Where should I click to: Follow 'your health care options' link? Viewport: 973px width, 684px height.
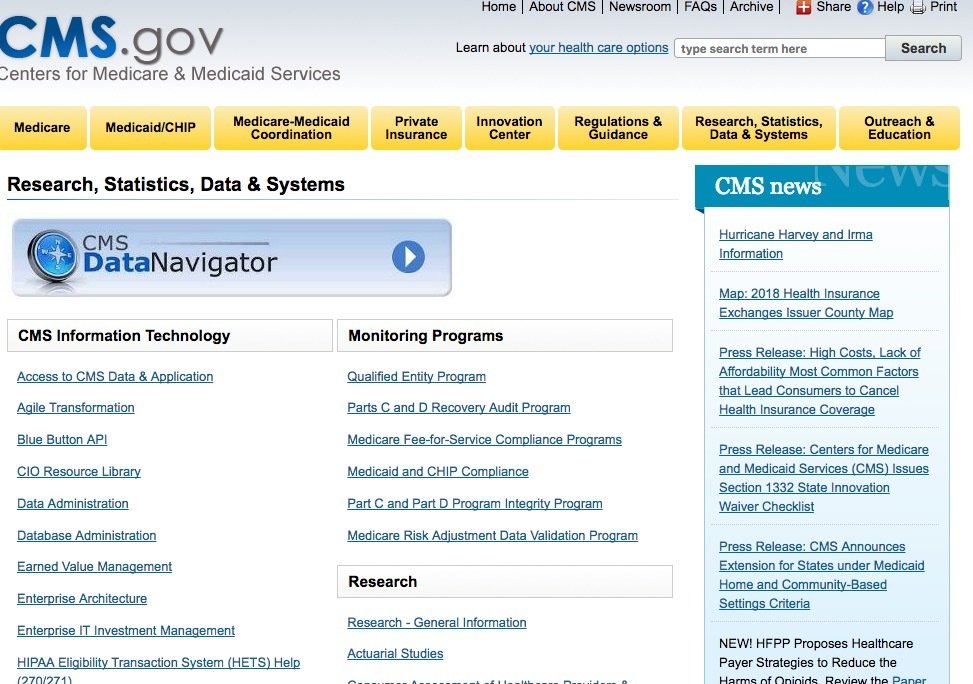pyautogui.click(x=598, y=48)
